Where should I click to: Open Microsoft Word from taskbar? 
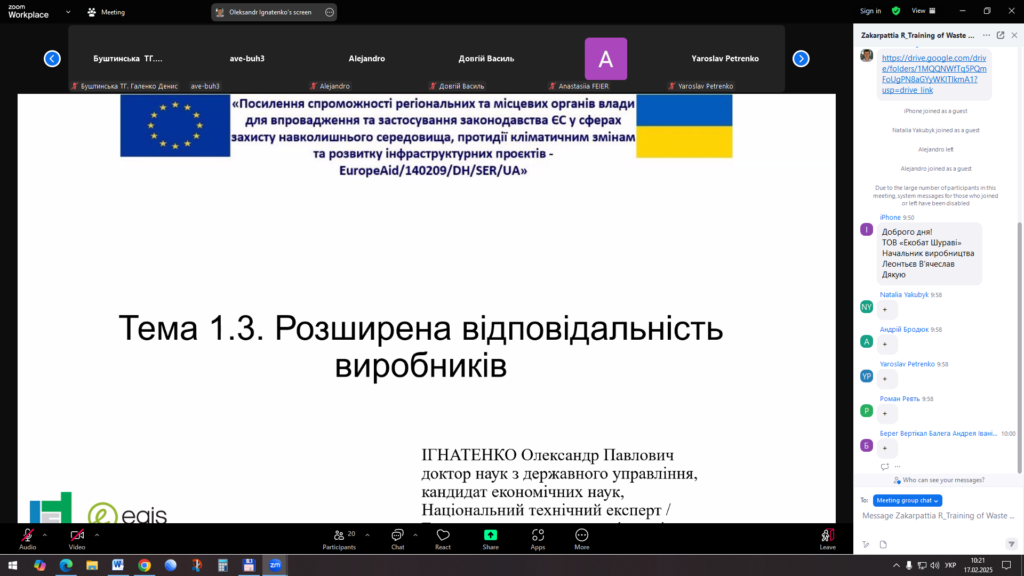coord(118,566)
